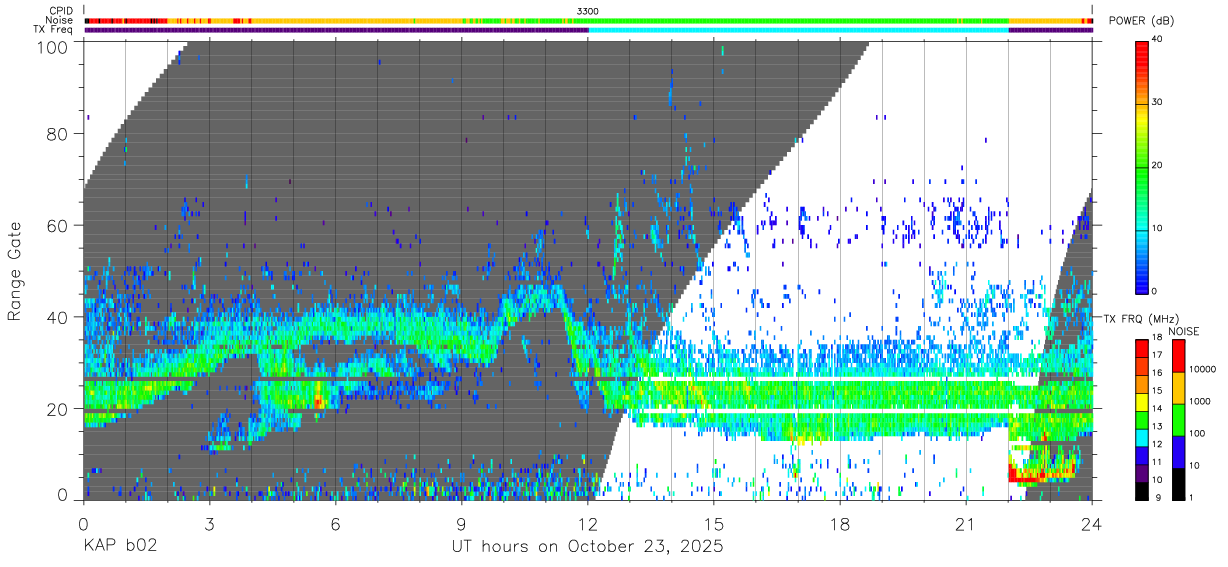
Task: Click the TX FRQ color scale bar
Action: coord(1141,419)
